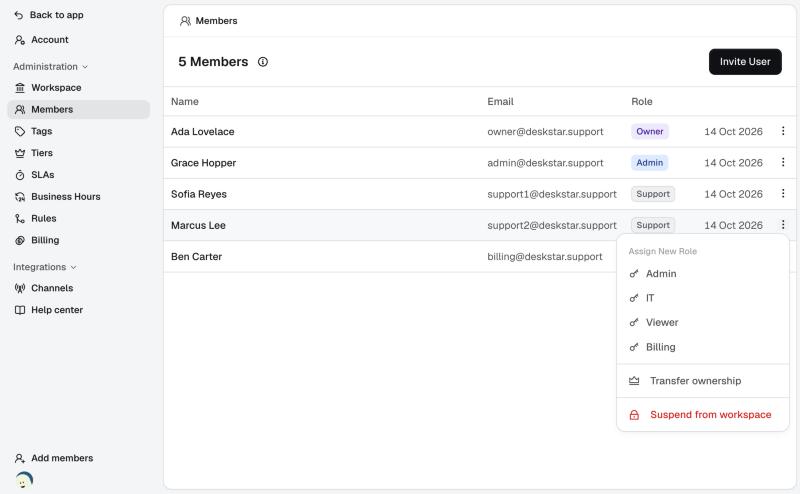Click the name Ada Lovelace

pos(203,132)
